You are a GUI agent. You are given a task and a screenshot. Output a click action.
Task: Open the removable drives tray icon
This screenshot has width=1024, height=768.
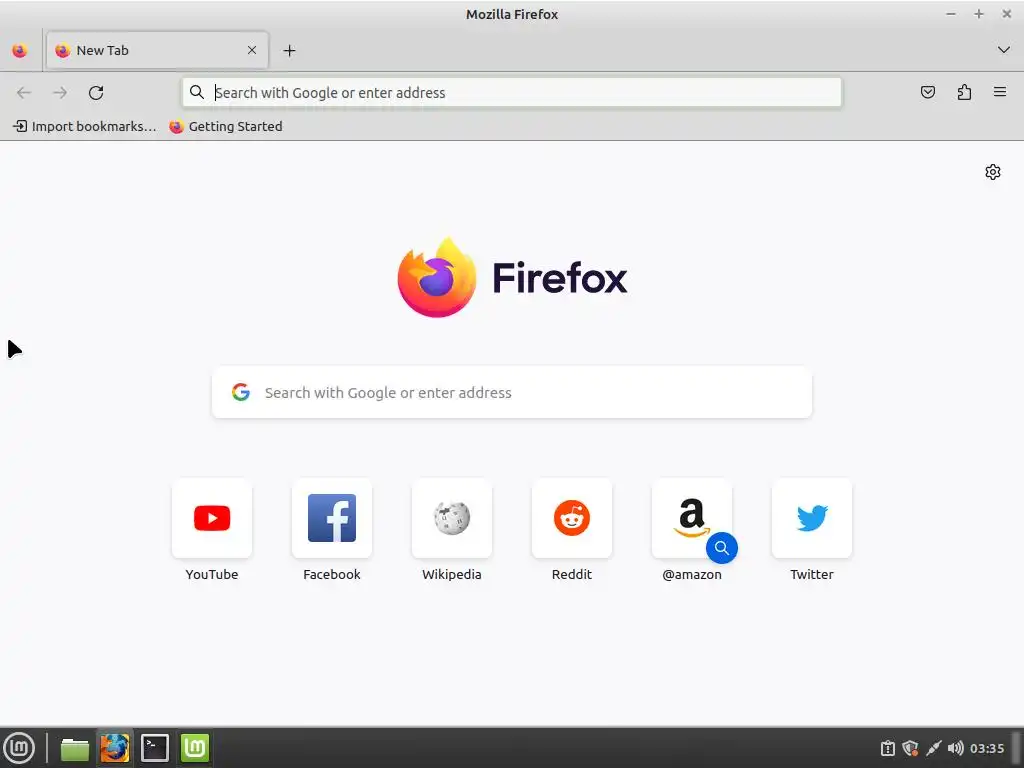coord(888,748)
